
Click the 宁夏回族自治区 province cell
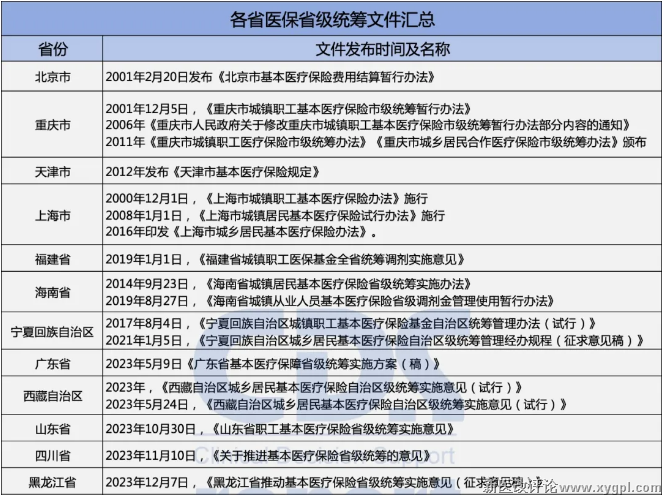click(x=52, y=332)
